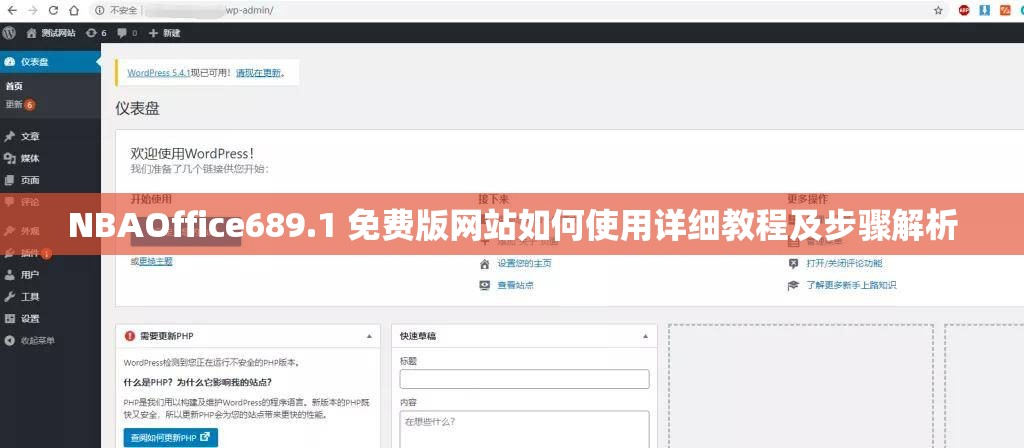Click the 仪表盘 page heading
Image resolution: width=1024 pixels, height=448 pixels.
[x=137, y=108]
